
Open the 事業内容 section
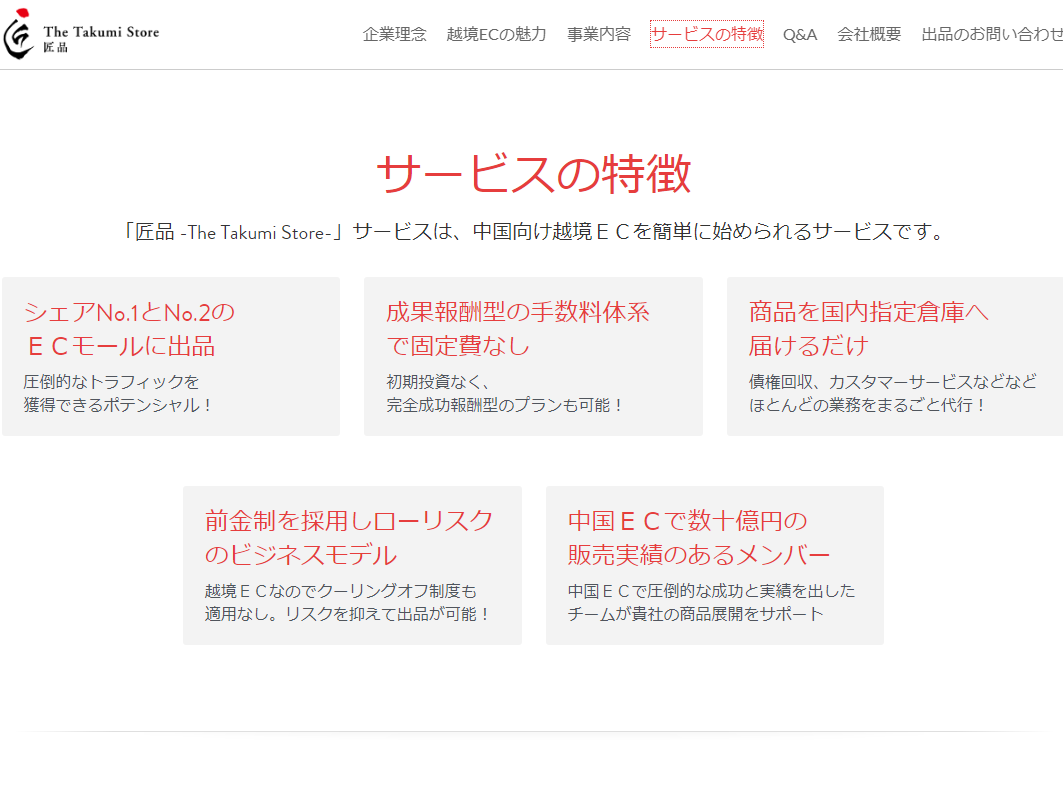597,33
